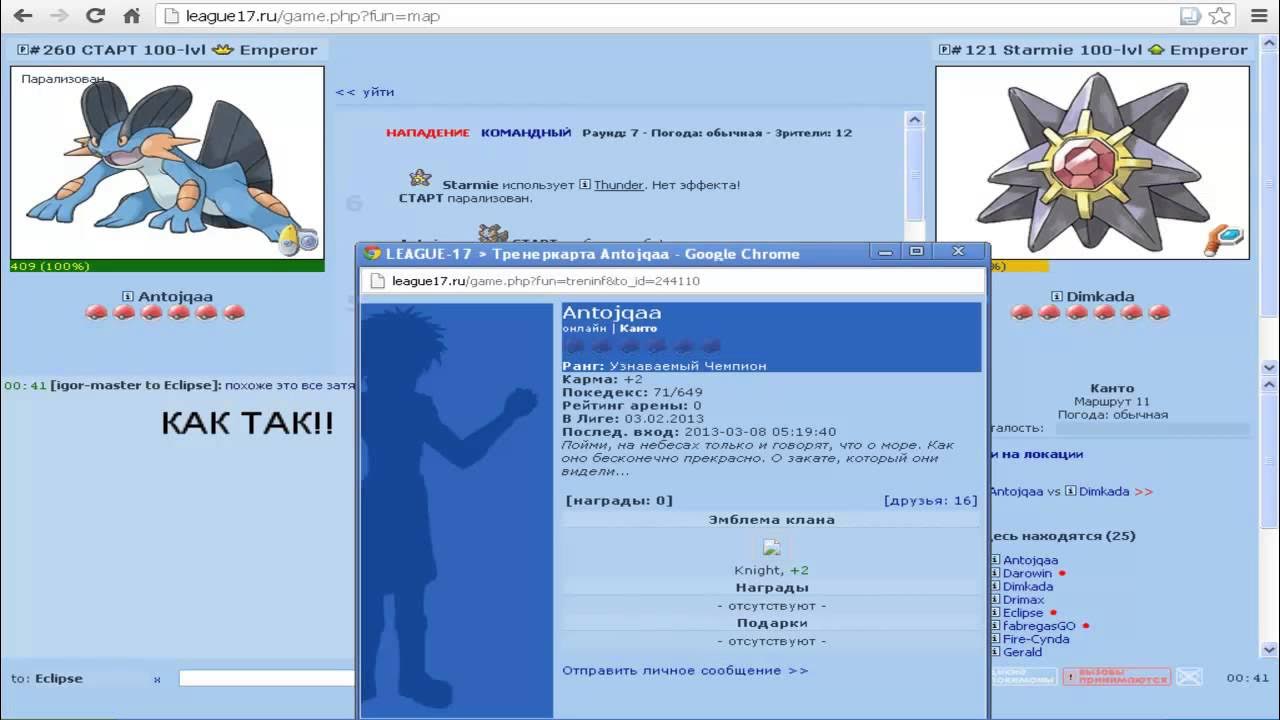Screen dimensions: 1280x720
Task: Reload the league17.ru page
Action: (x=95, y=16)
